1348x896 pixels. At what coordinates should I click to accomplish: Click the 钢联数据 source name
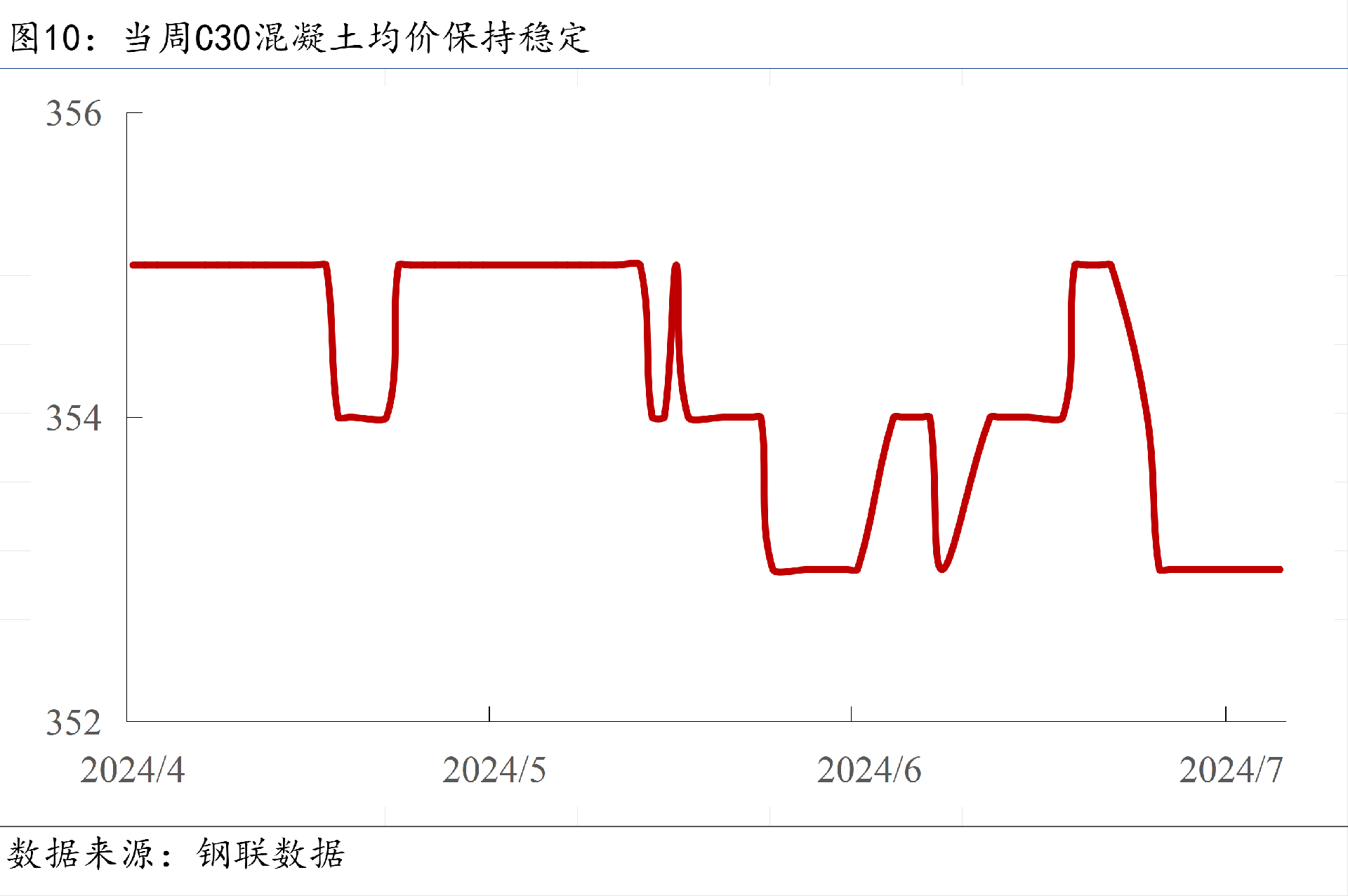pyautogui.click(x=271, y=854)
